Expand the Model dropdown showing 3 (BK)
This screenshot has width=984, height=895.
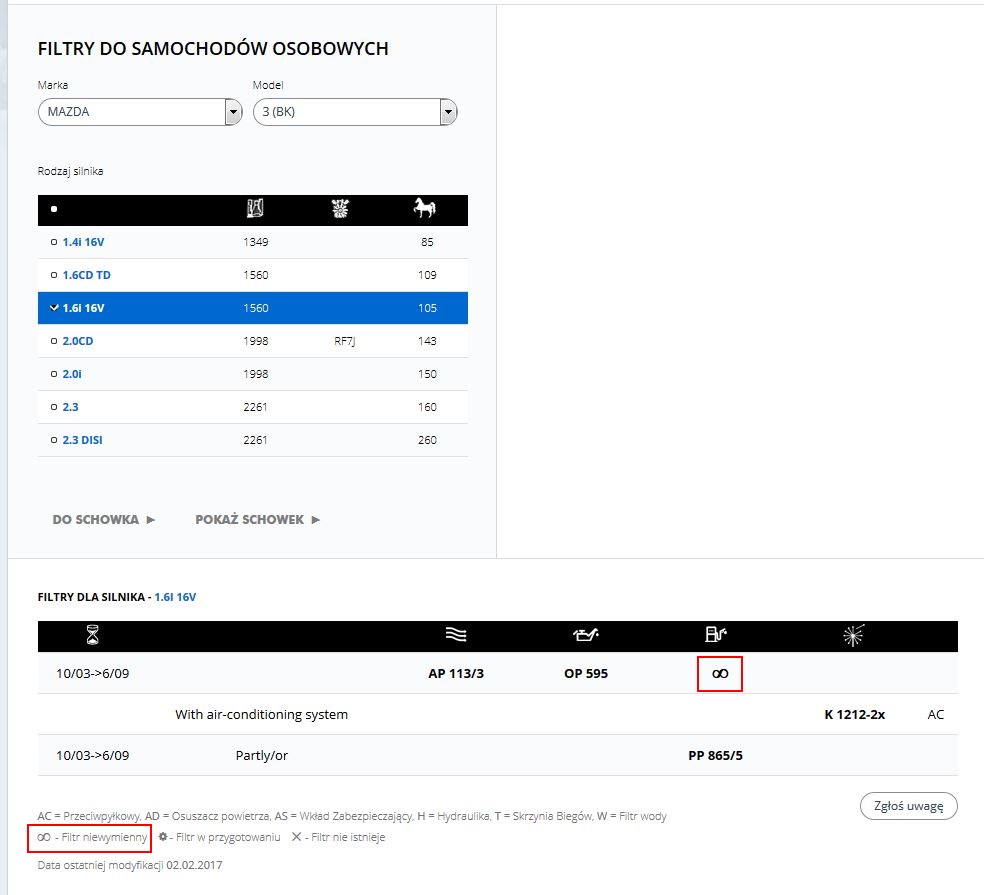[354, 112]
